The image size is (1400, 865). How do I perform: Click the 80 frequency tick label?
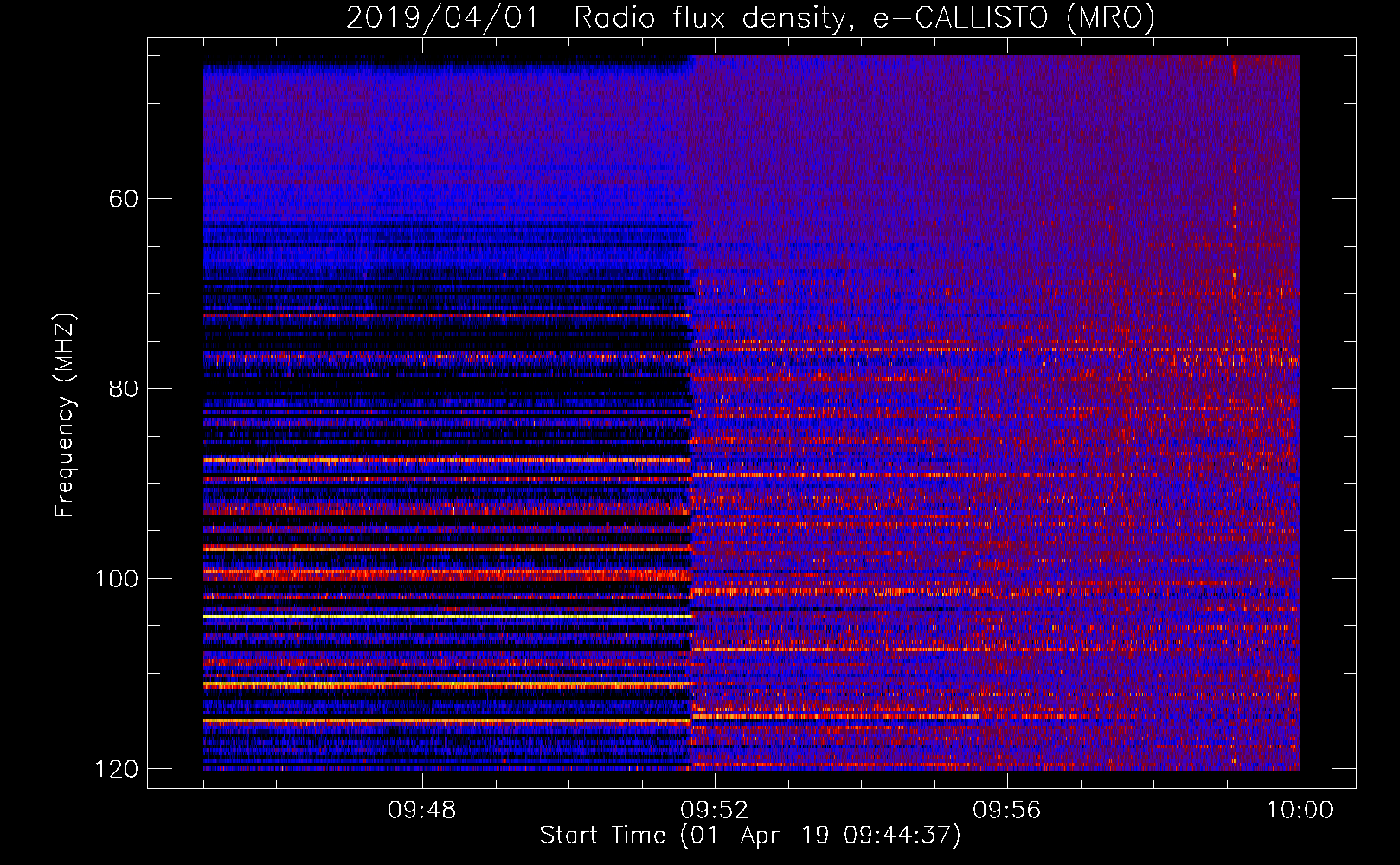pos(124,388)
